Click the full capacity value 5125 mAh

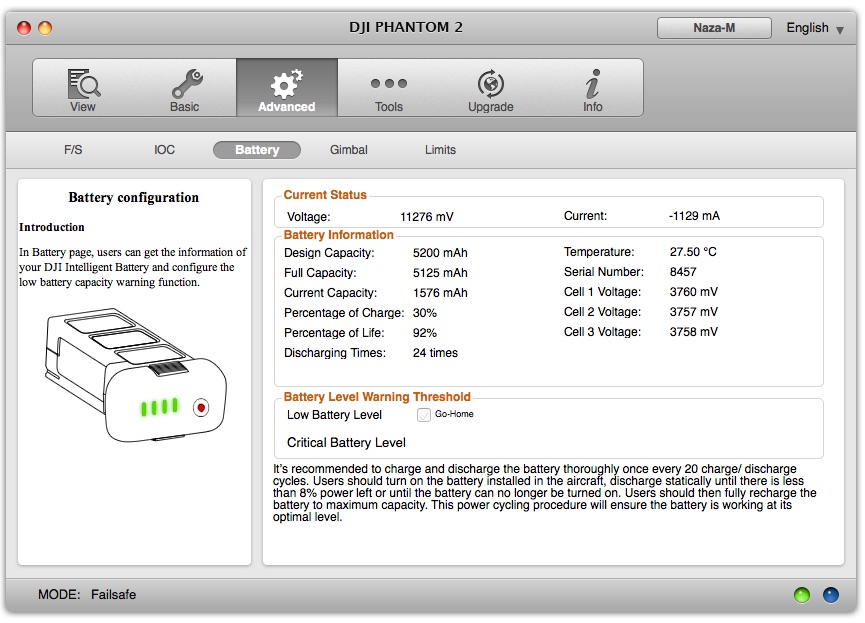pos(440,273)
